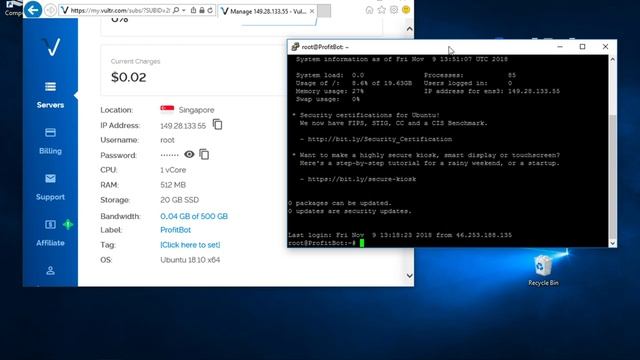The image size is (640, 360).
Task: Click the browser forward arrow button
Action: [x=50, y=10]
